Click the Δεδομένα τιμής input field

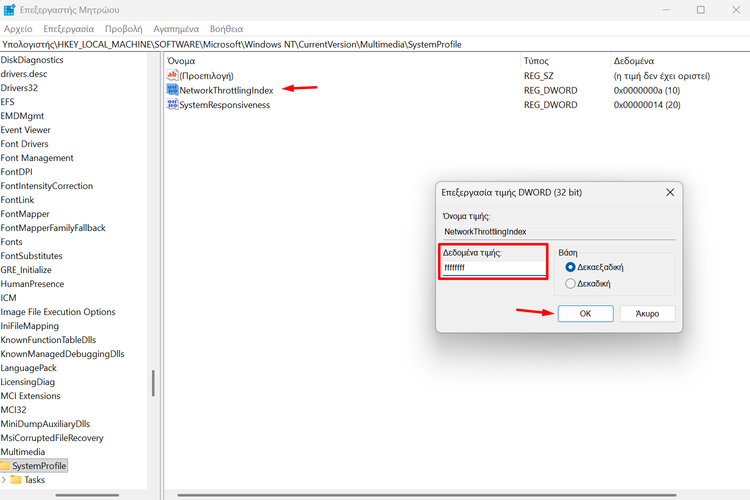[x=493, y=267]
